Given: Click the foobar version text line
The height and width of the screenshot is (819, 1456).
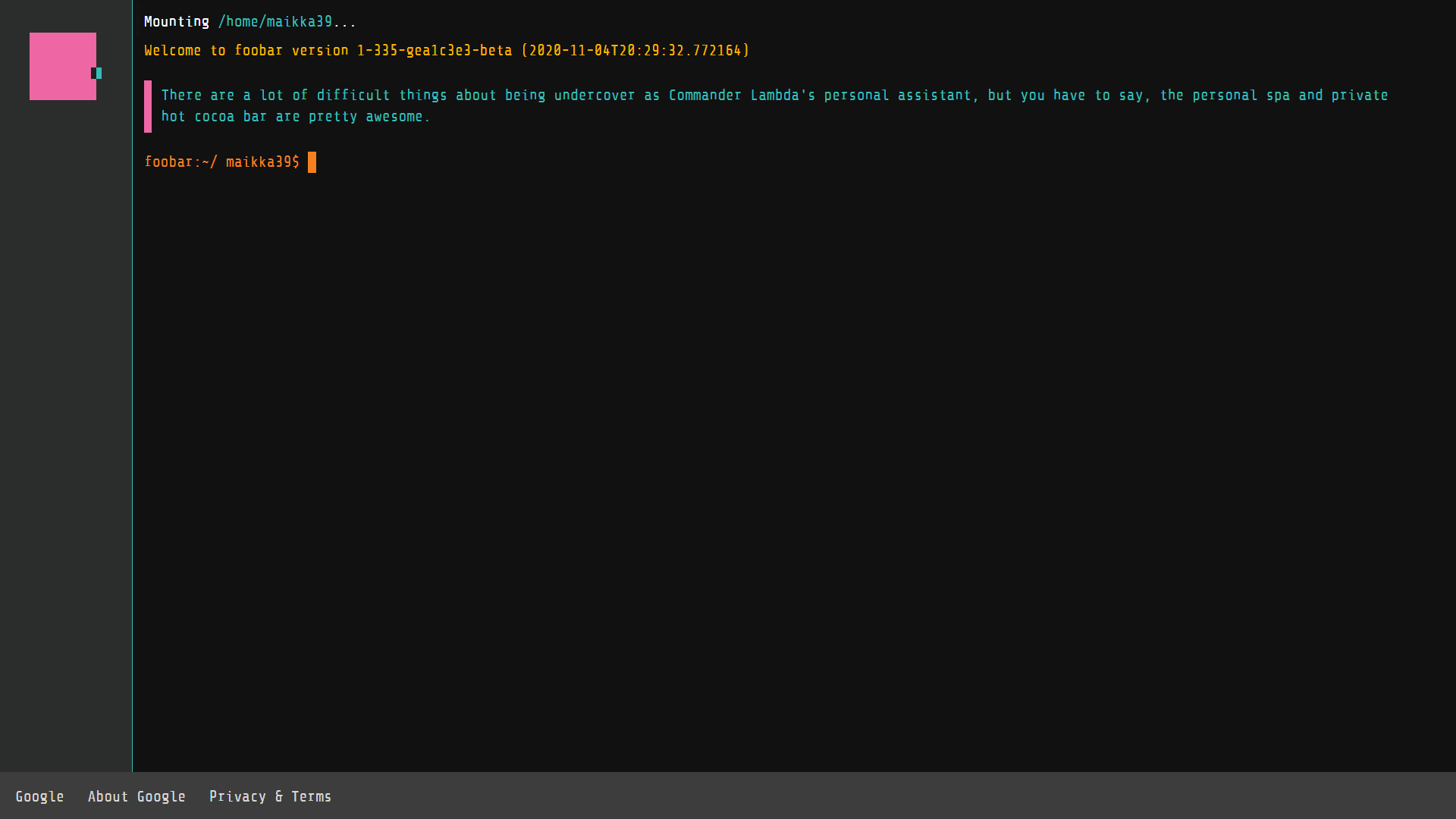Looking at the screenshot, I should tap(447, 50).
